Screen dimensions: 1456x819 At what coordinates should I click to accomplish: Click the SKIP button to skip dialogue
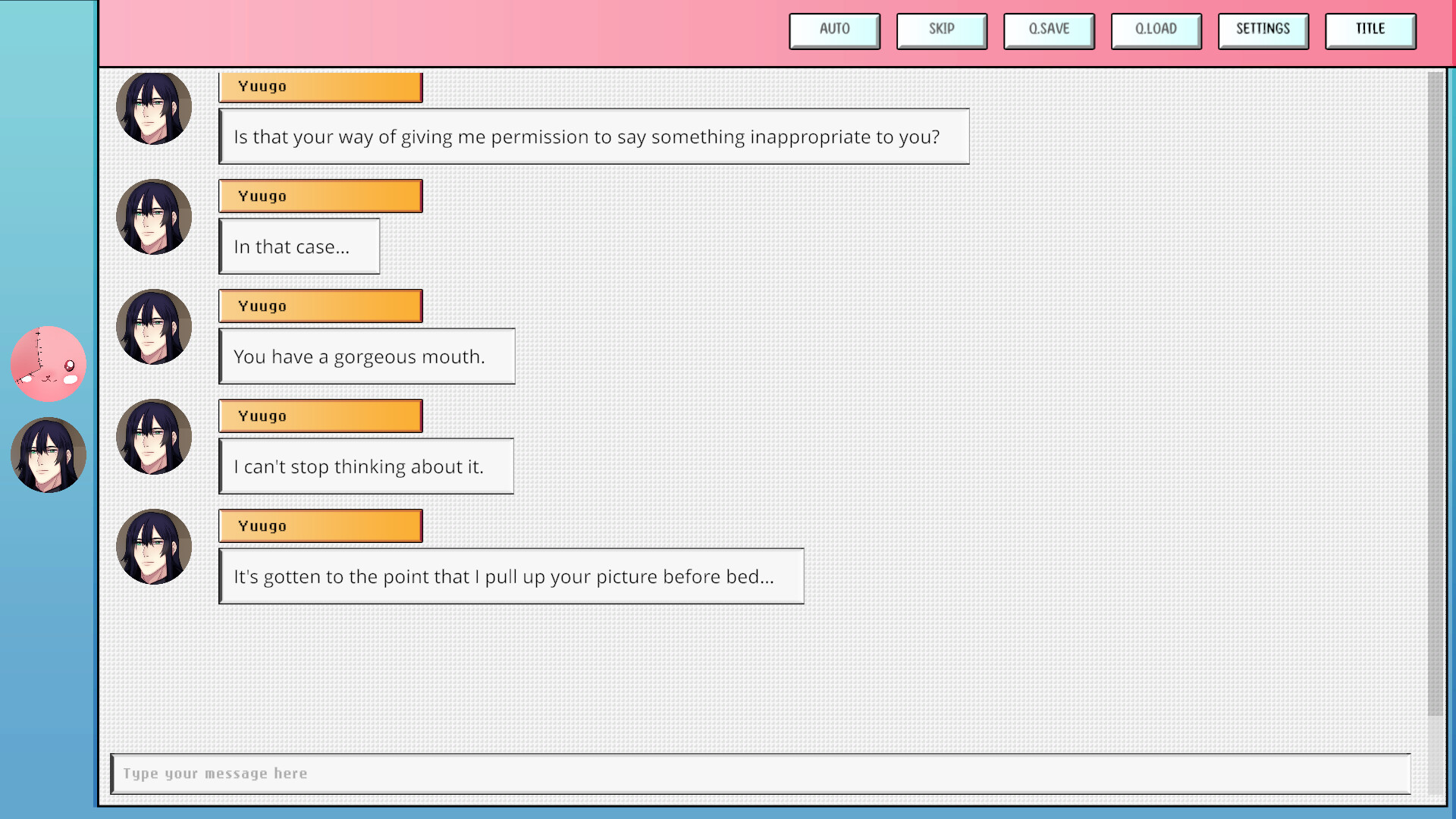coord(940,29)
